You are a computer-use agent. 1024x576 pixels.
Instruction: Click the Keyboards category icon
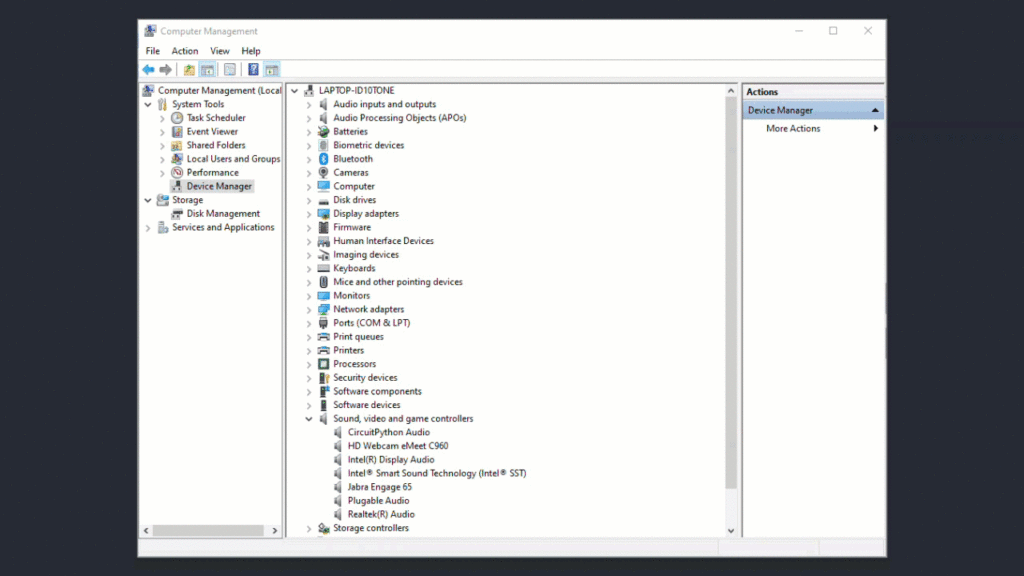pos(323,268)
